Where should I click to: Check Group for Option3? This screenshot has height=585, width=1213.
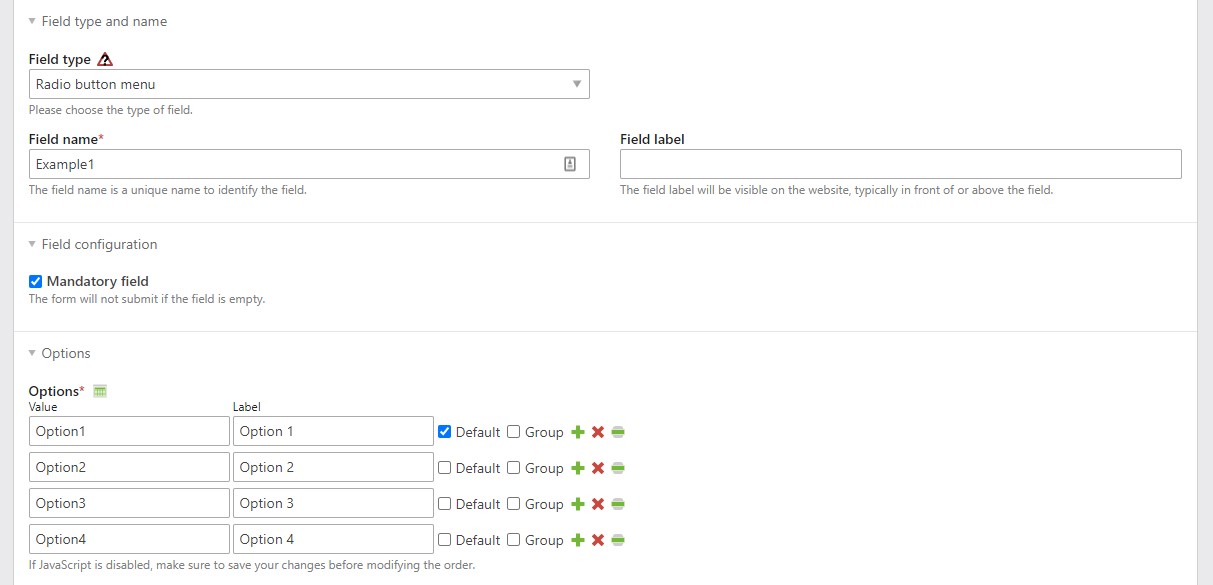pos(513,504)
